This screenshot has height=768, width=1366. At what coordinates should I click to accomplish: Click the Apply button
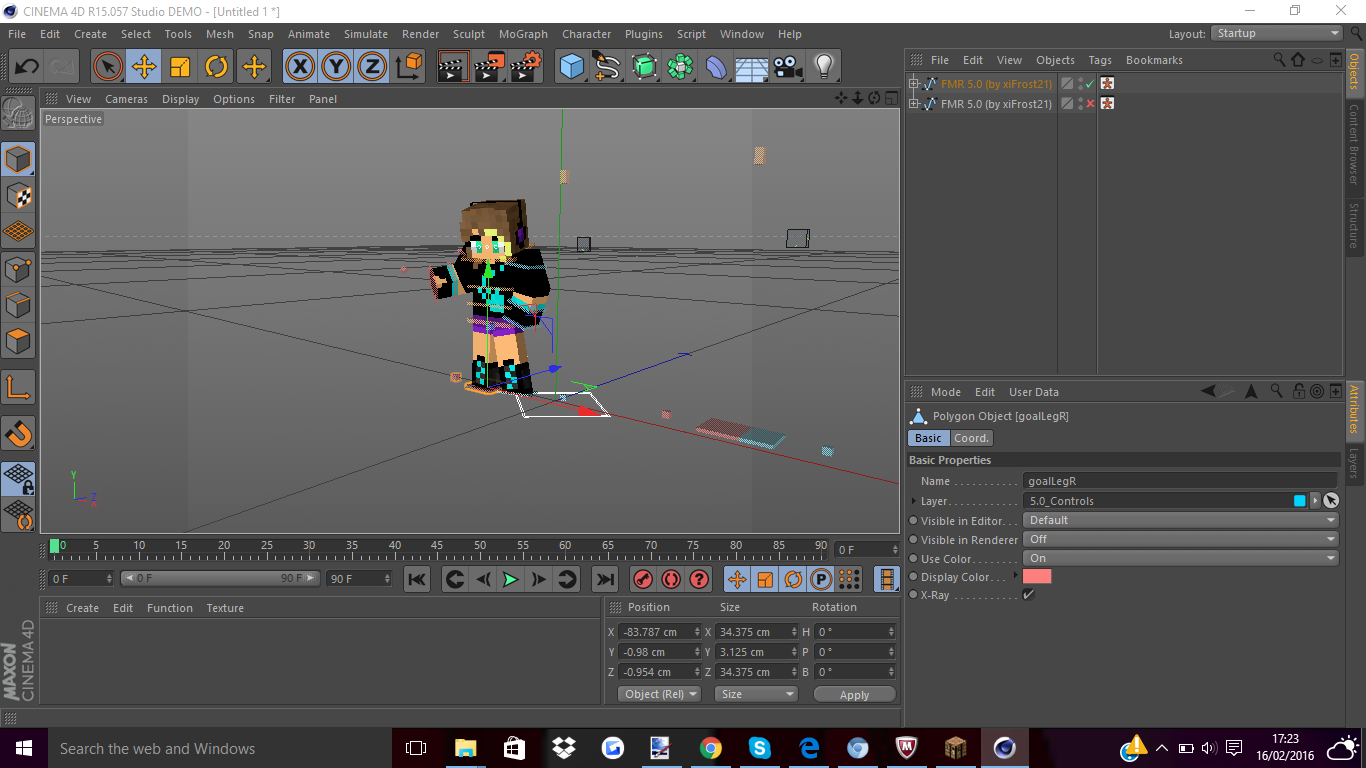click(x=854, y=694)
